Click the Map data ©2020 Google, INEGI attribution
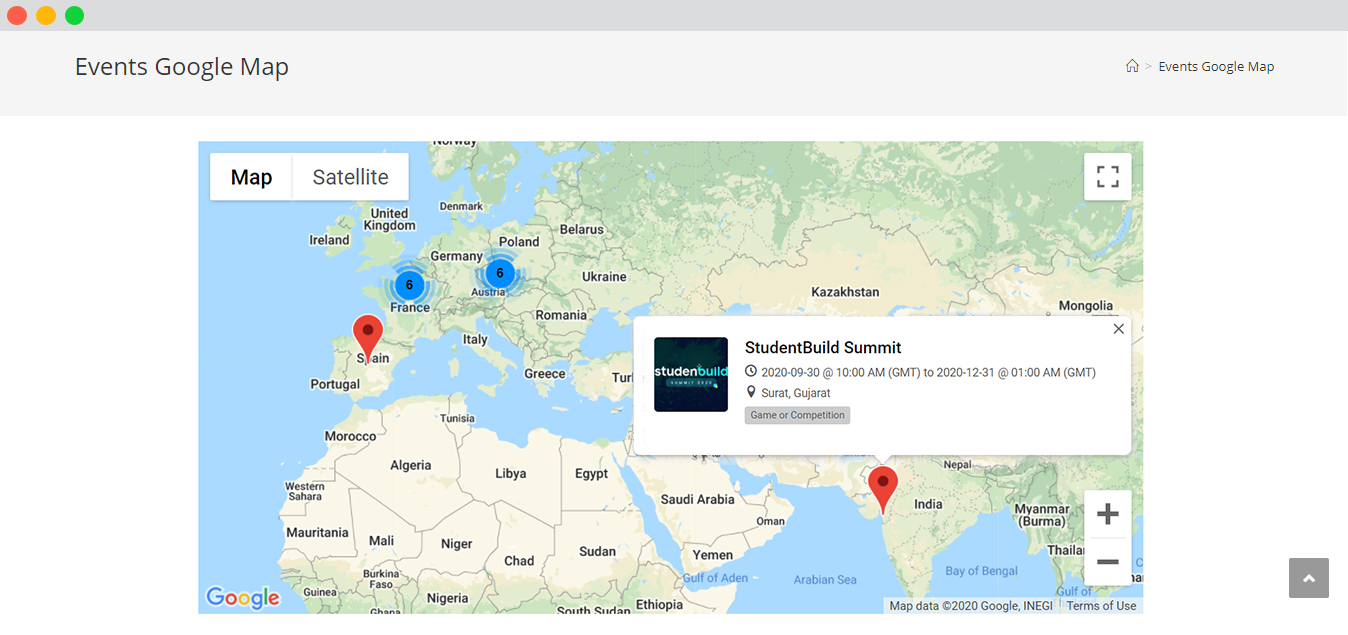This screenshot has width=1348, height=635. (971, 605)
